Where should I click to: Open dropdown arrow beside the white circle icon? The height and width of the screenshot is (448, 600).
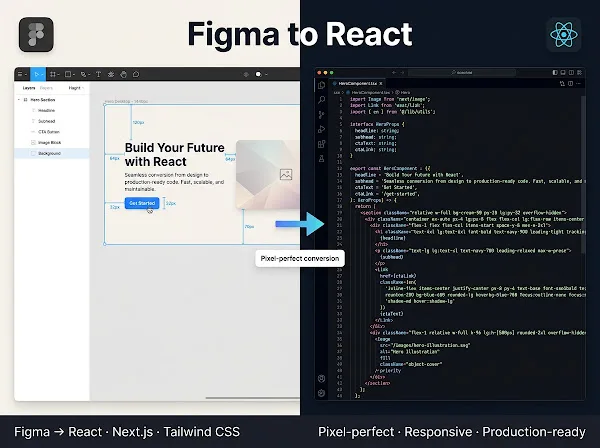pyautogui.click(x=266, y=75)
